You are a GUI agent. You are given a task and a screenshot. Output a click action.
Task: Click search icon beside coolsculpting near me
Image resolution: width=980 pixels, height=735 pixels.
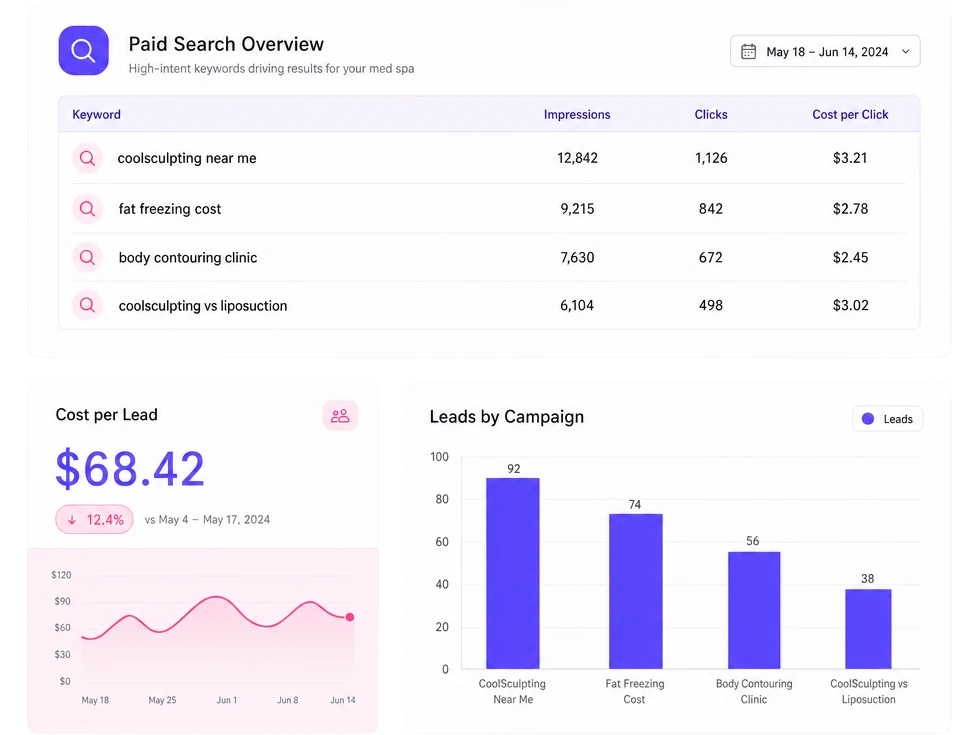tap(88, 158)
